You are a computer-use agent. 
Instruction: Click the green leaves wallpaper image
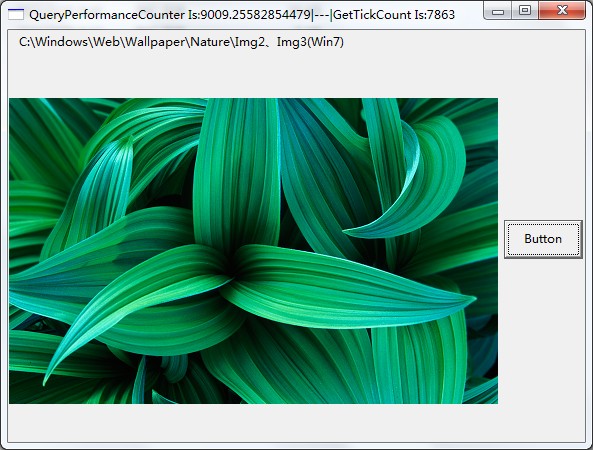click(253, 251)
